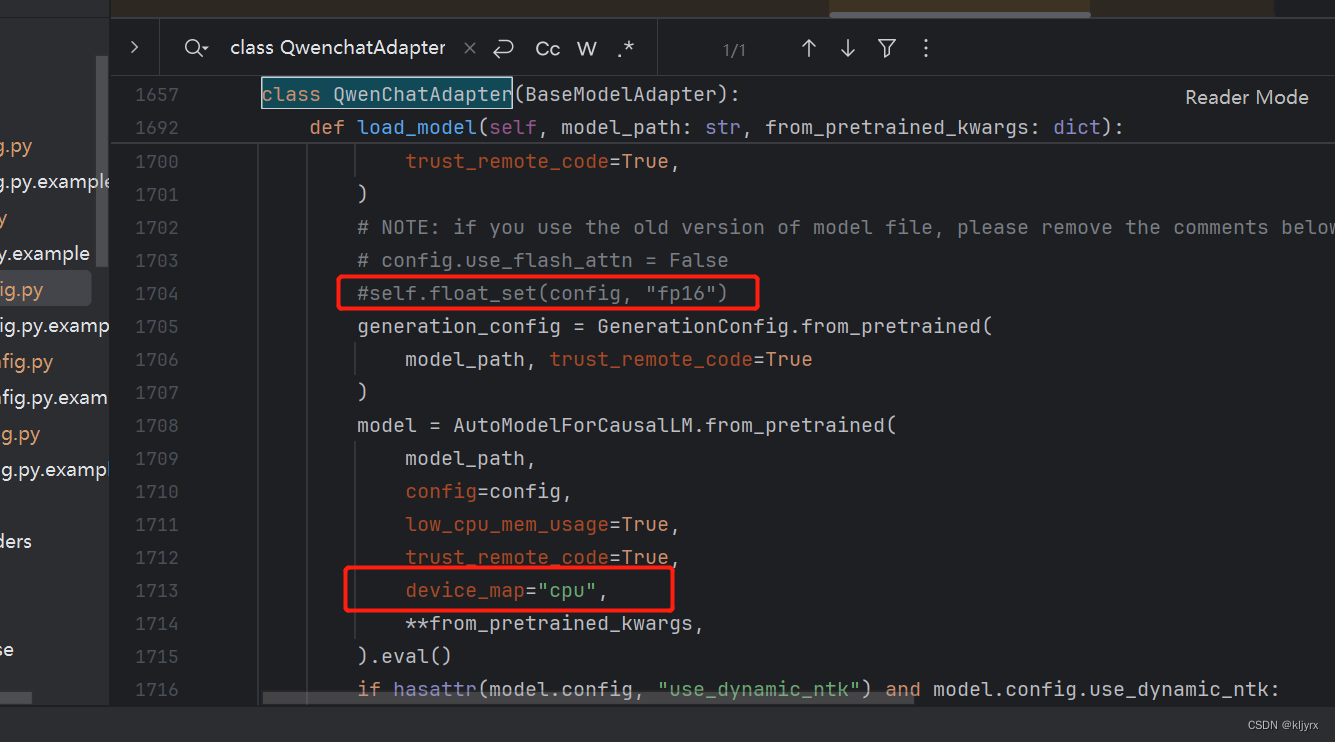Click '**from_pretrained_kwargs,' line
Viewport: 1335px width, 742px height.
555,623
